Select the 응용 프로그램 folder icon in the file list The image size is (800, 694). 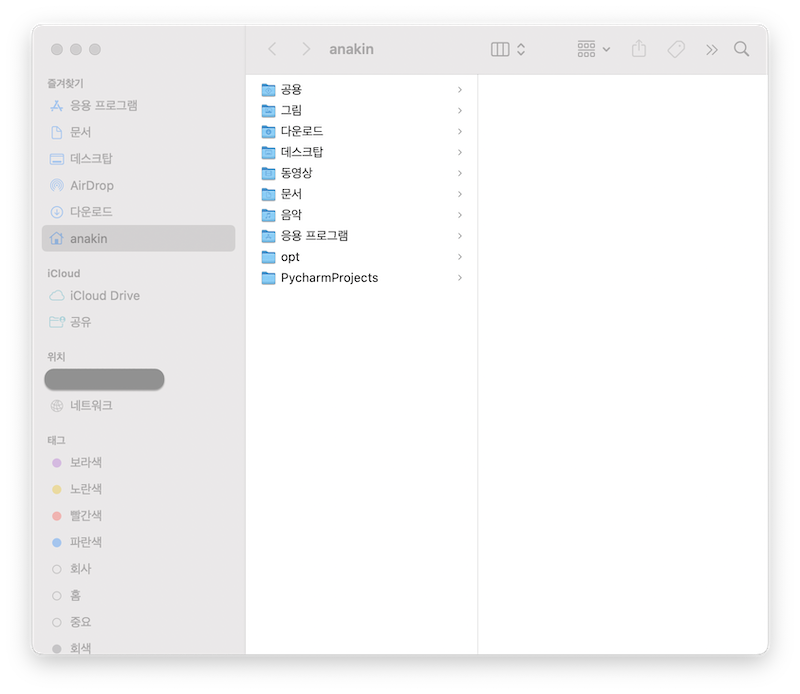tap(268, 236)
